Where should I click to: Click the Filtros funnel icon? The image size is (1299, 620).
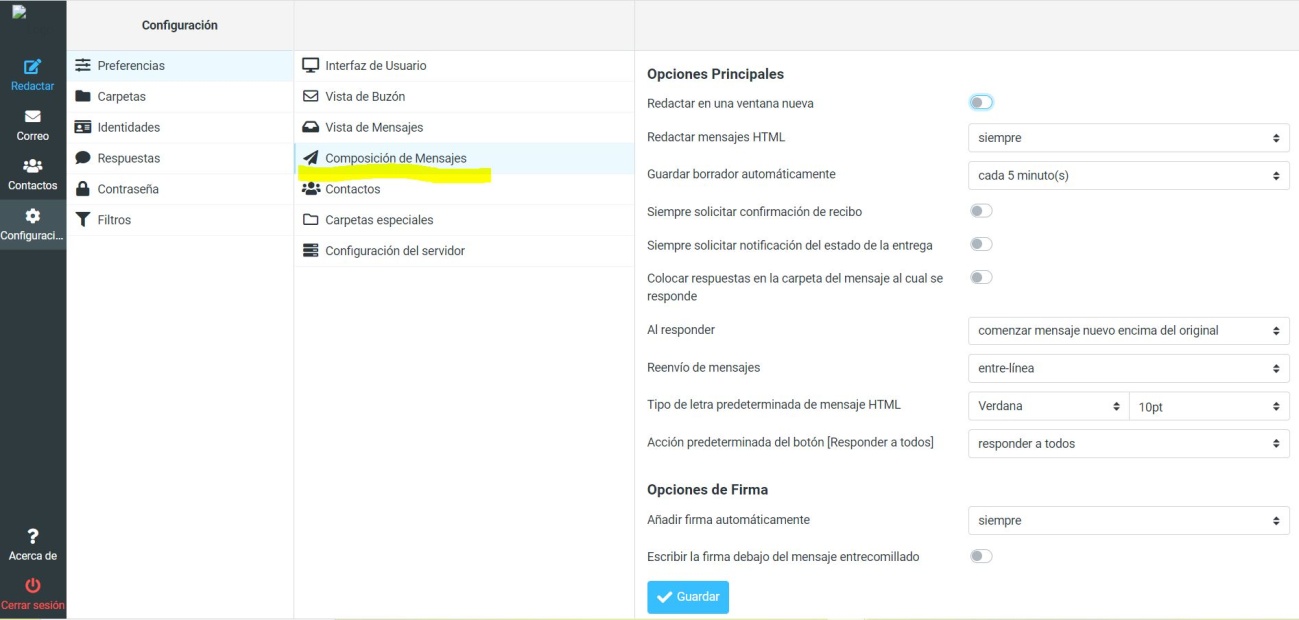coord(83,220)
